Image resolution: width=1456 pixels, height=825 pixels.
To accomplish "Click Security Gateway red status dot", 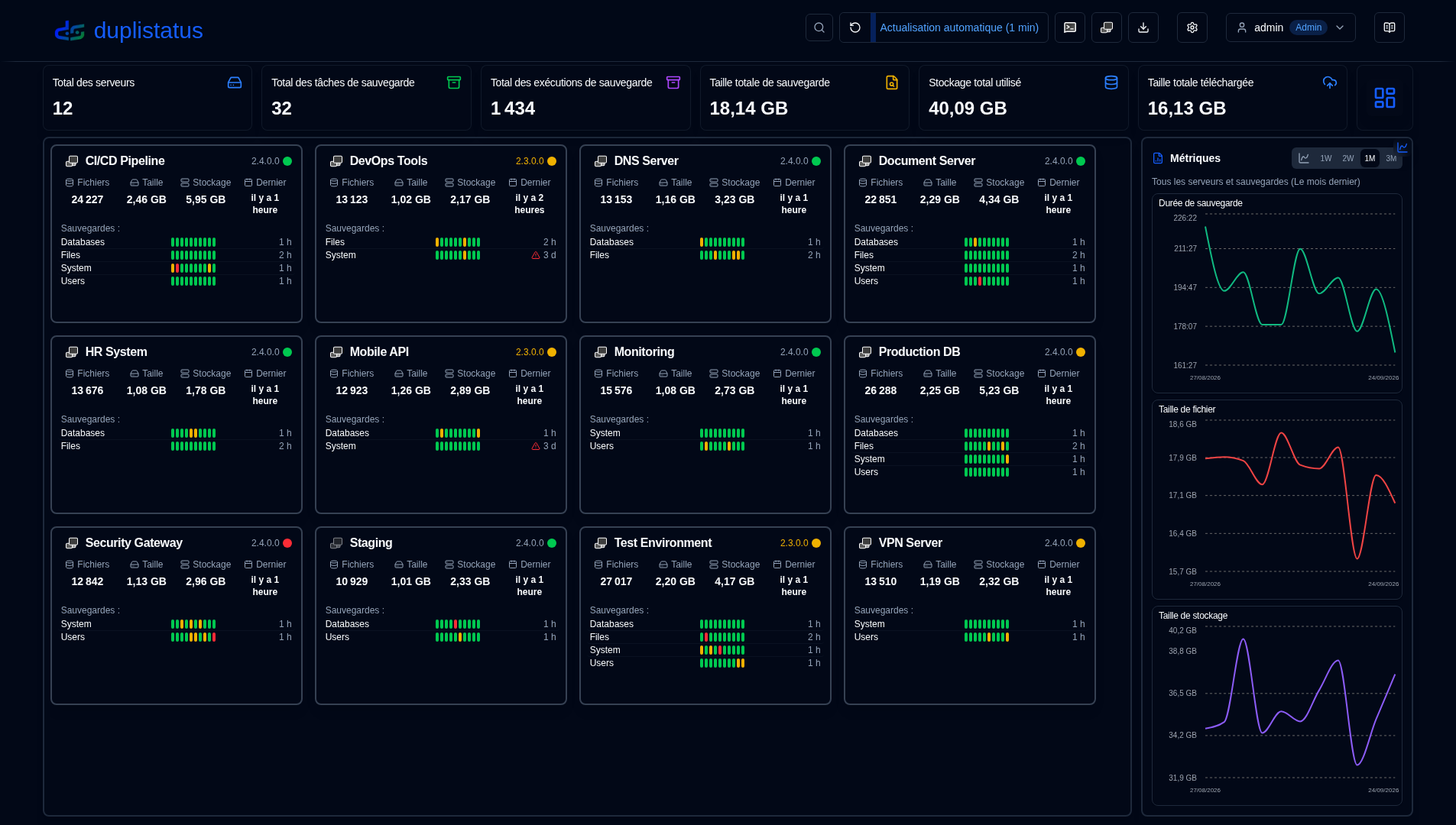I will [x=287, y=543].
